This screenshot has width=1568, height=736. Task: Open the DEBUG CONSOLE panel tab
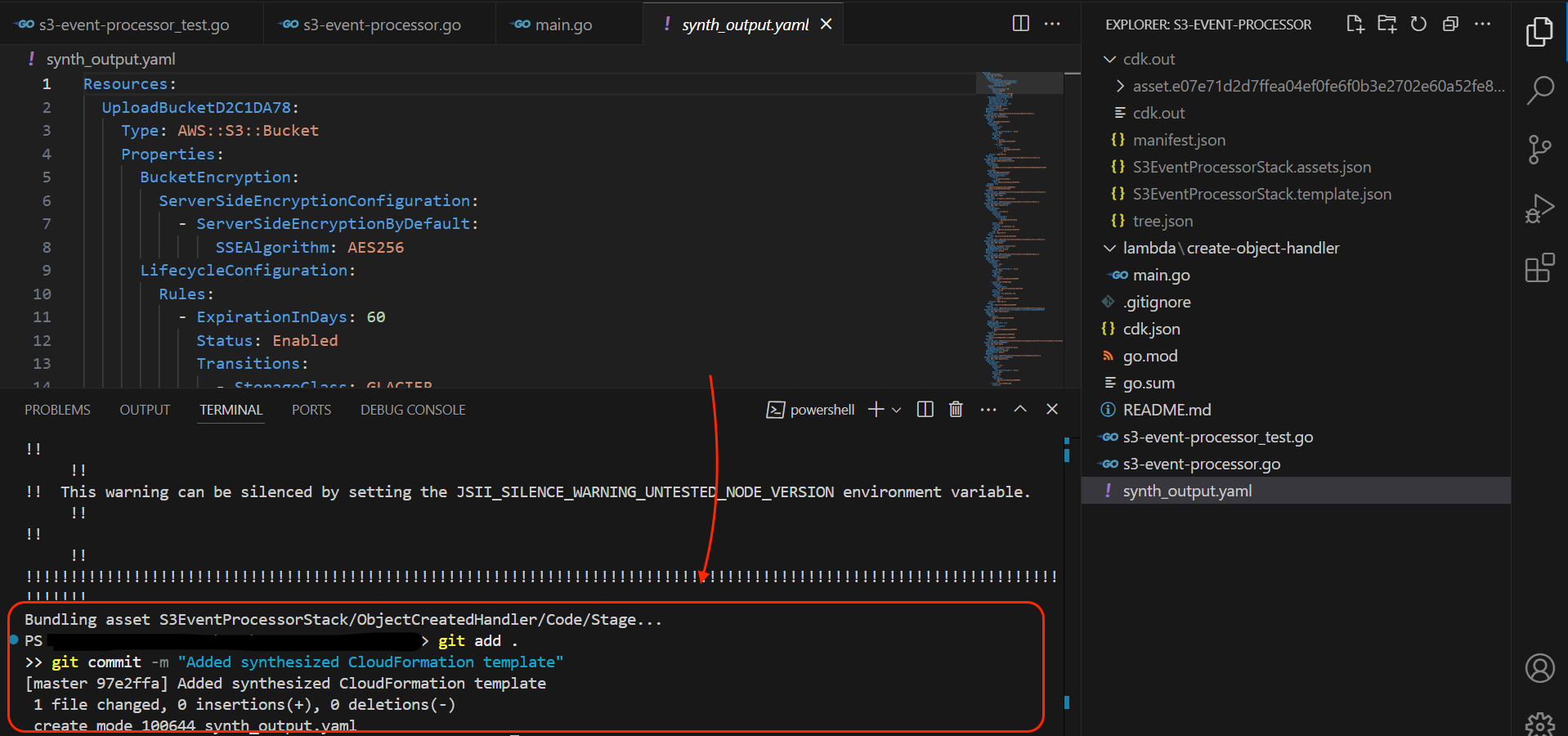pyautogui.click(x=413, y=410)
